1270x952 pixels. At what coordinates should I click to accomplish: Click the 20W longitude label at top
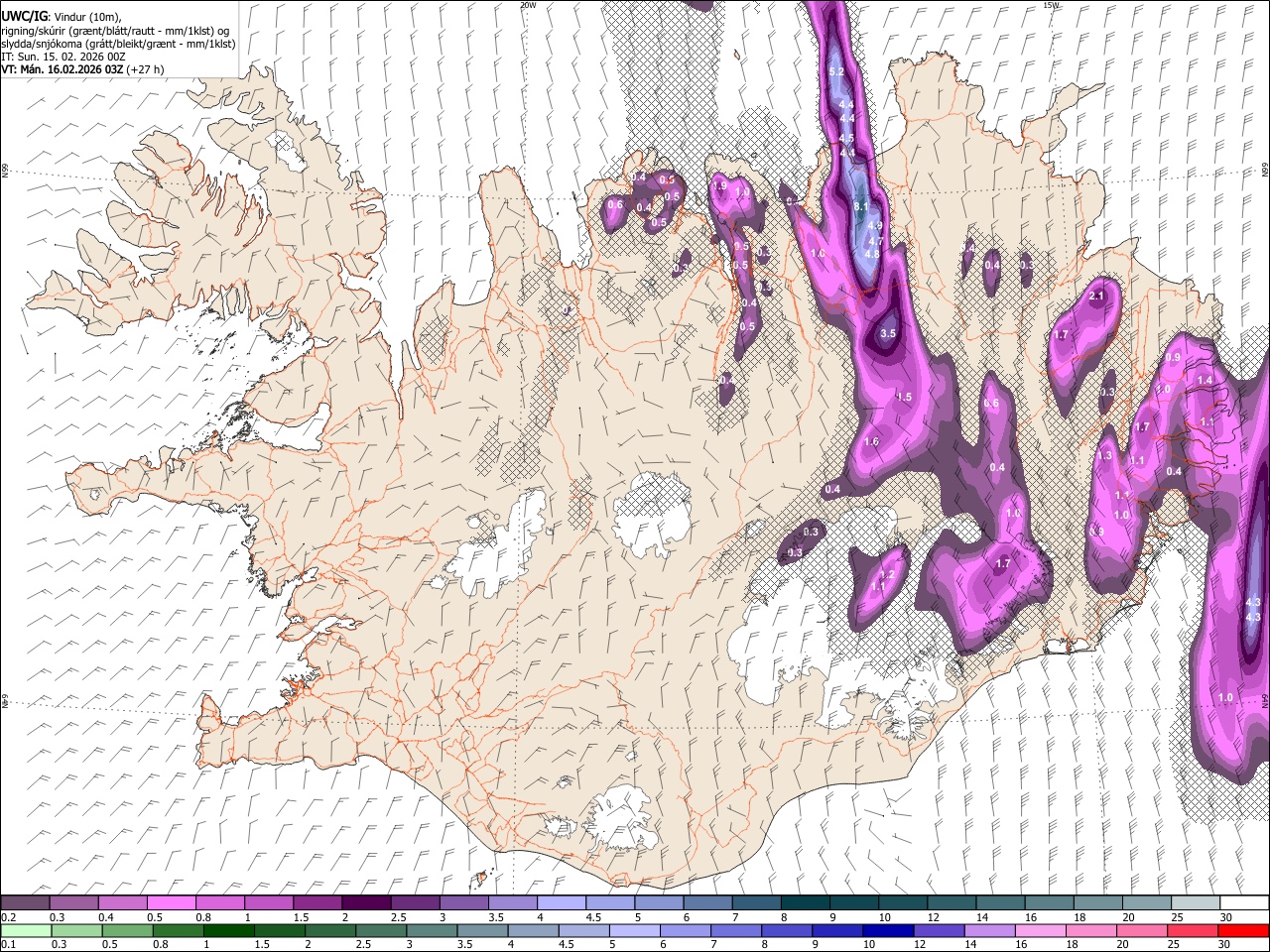click(528, 5)
